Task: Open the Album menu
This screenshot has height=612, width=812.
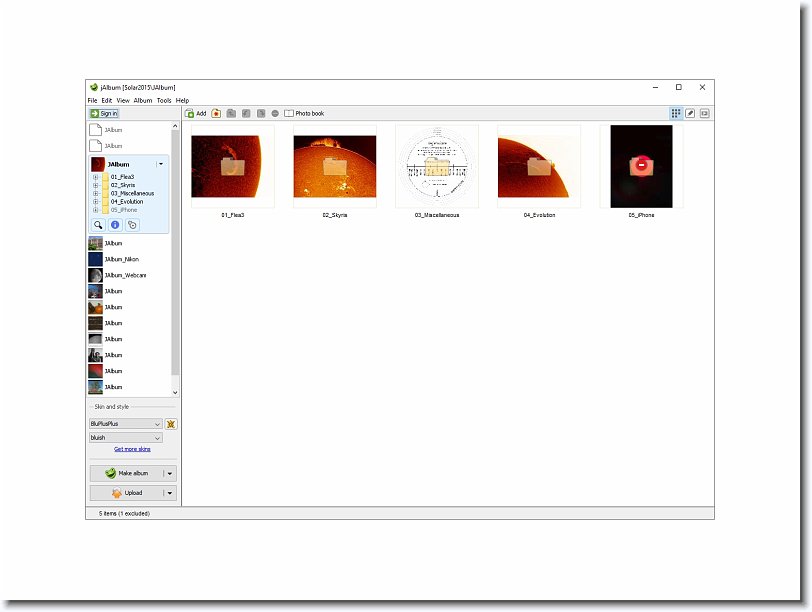Action: (x=143, y=100)
